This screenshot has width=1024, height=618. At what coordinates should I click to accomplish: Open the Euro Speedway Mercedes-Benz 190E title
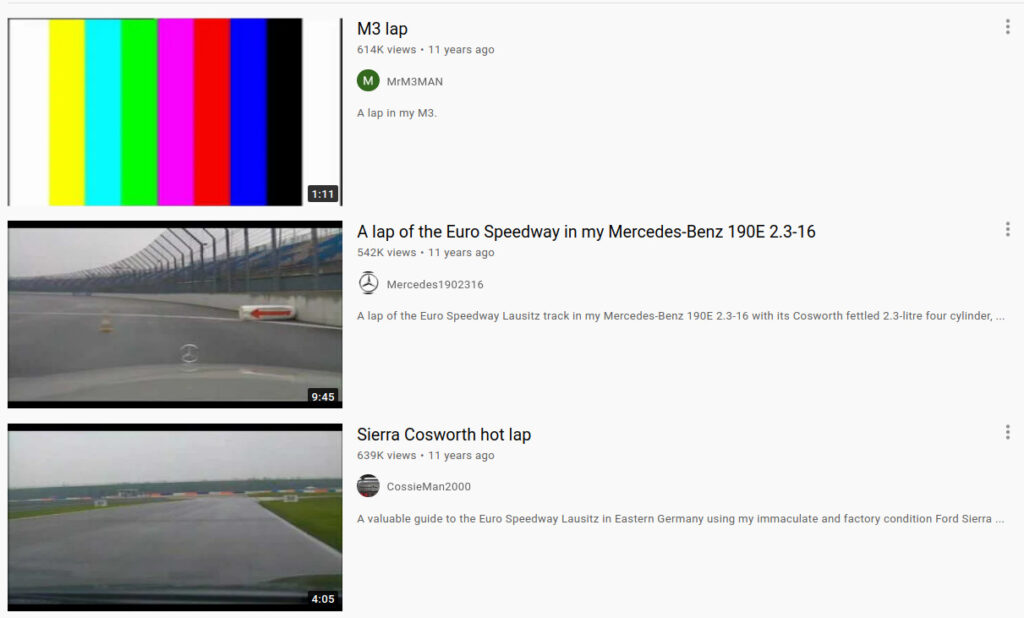coord(586,232)
